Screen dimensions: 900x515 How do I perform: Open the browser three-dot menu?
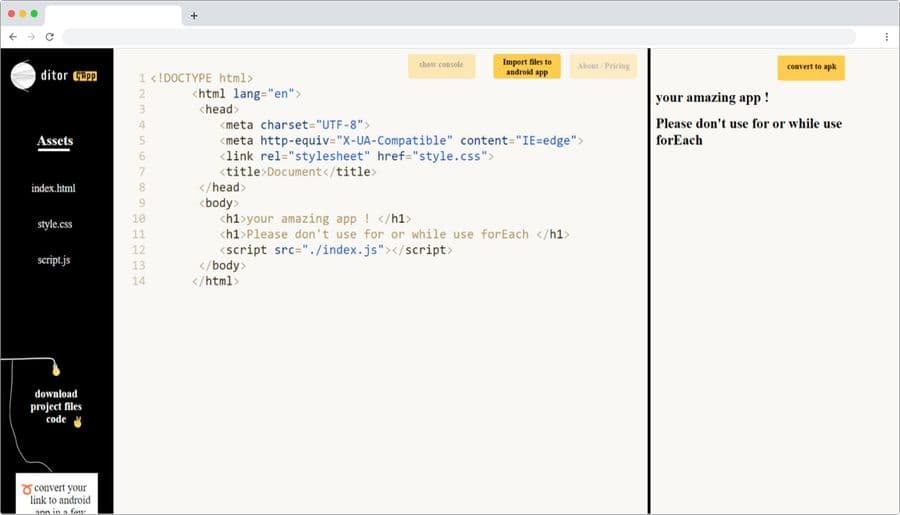886,37
